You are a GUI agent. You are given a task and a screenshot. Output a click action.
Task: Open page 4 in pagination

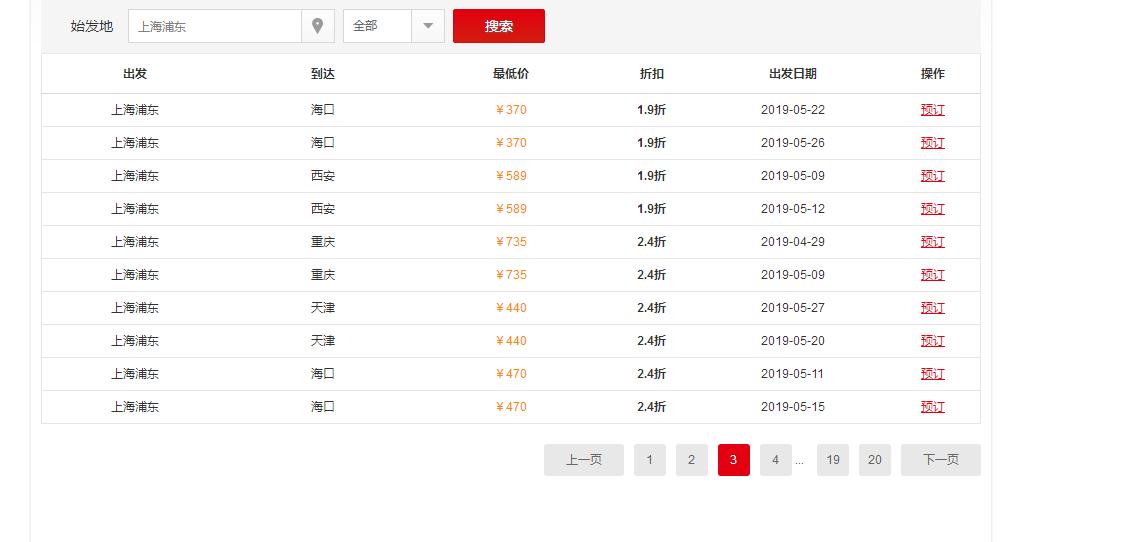[776, 460]
